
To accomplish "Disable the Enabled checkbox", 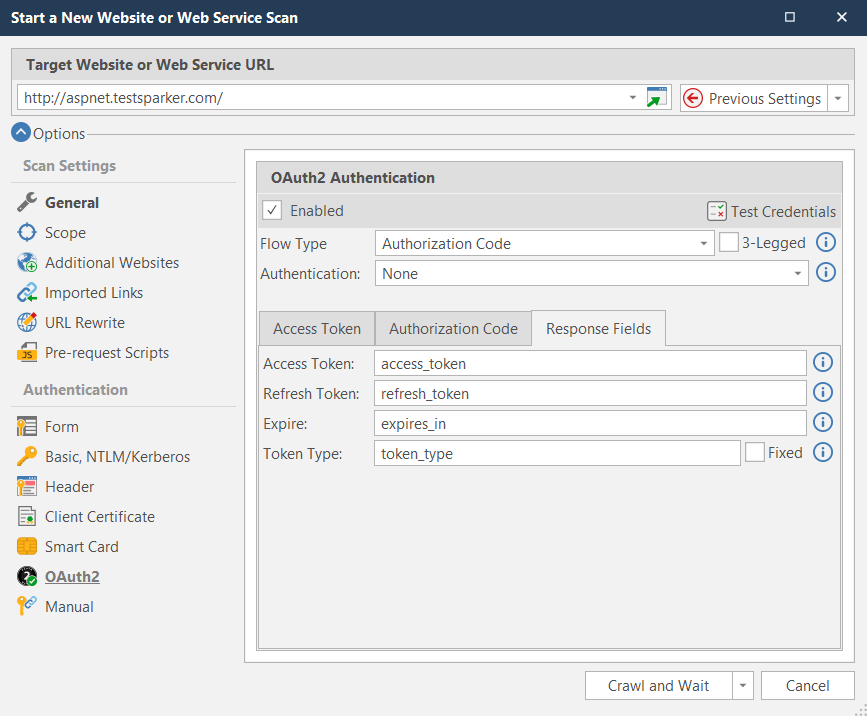I will (272, 210).
